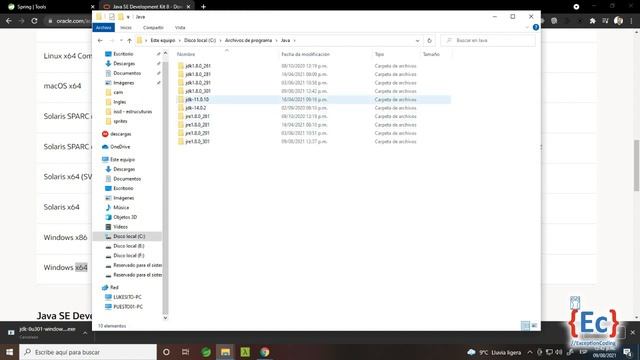This screenshot has width=640, height=360.
Task: Open Task View on the taskbar
Action: point(185,352)
